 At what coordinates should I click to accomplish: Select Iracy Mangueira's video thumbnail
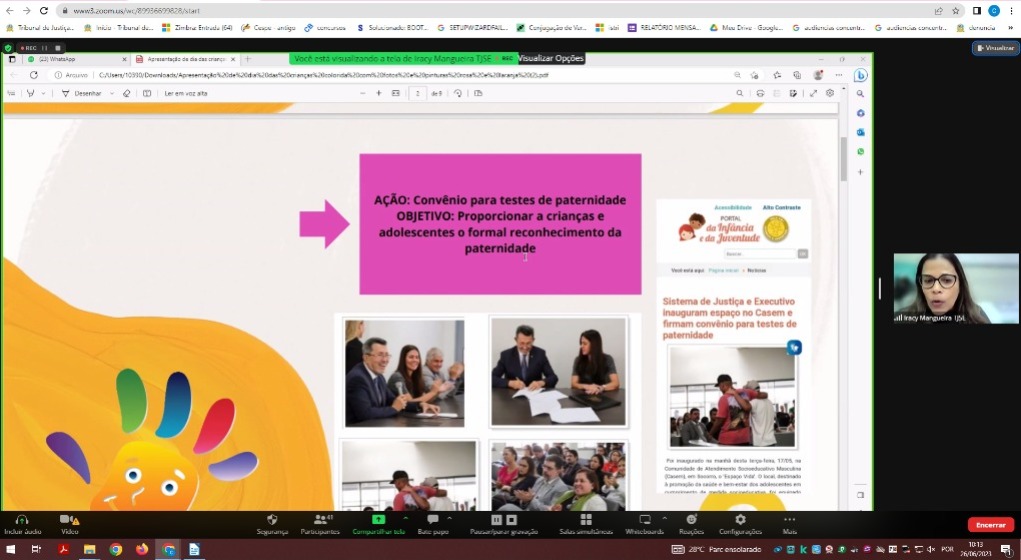[941, 288]
